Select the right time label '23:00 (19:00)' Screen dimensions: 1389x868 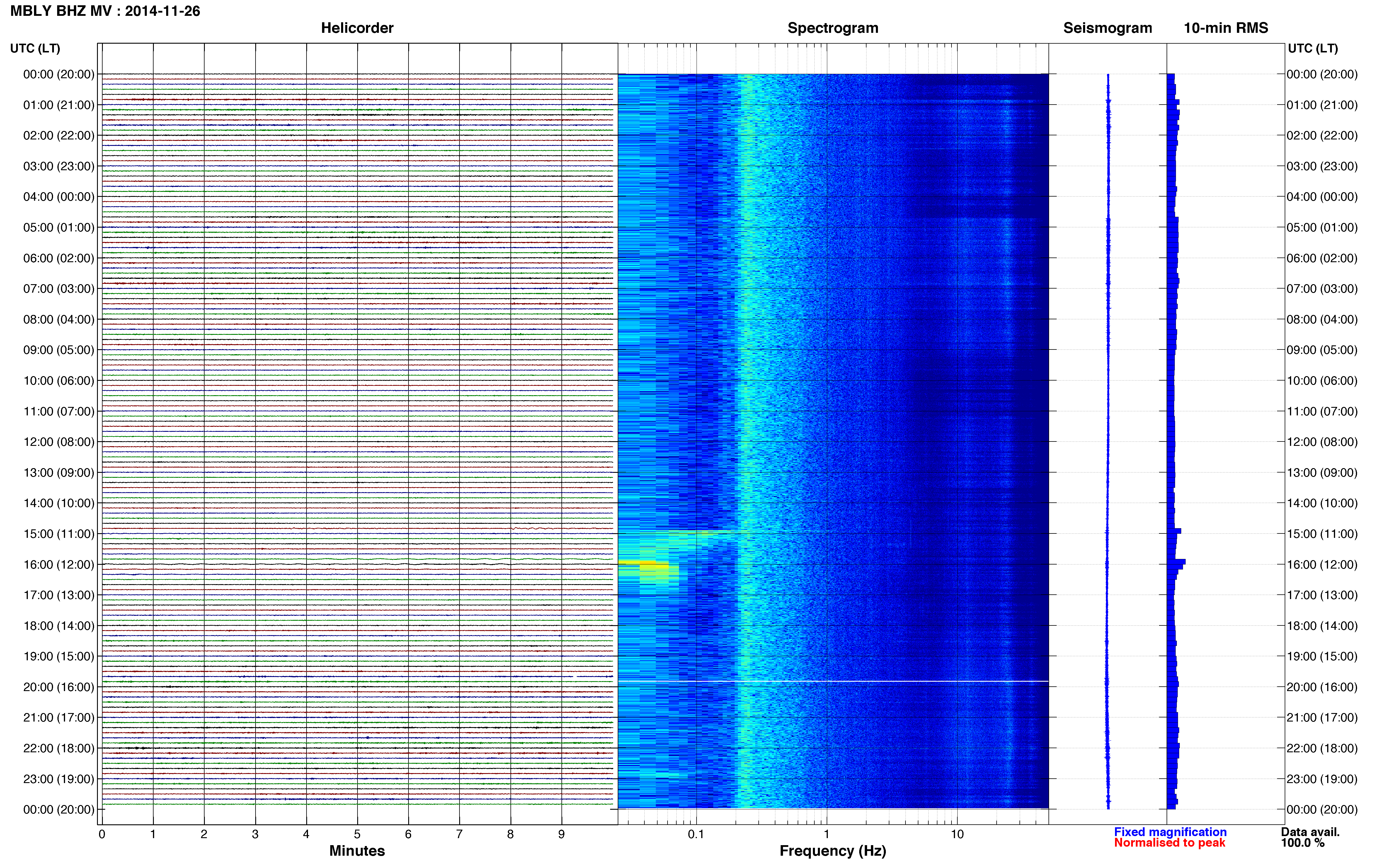[1322, 779]
